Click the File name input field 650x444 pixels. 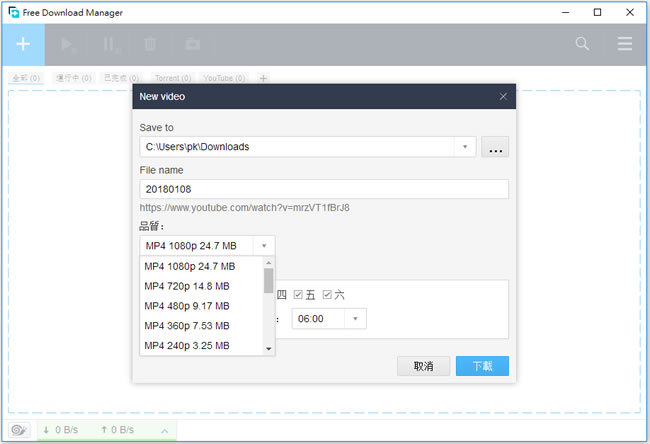tap(324, 189)
